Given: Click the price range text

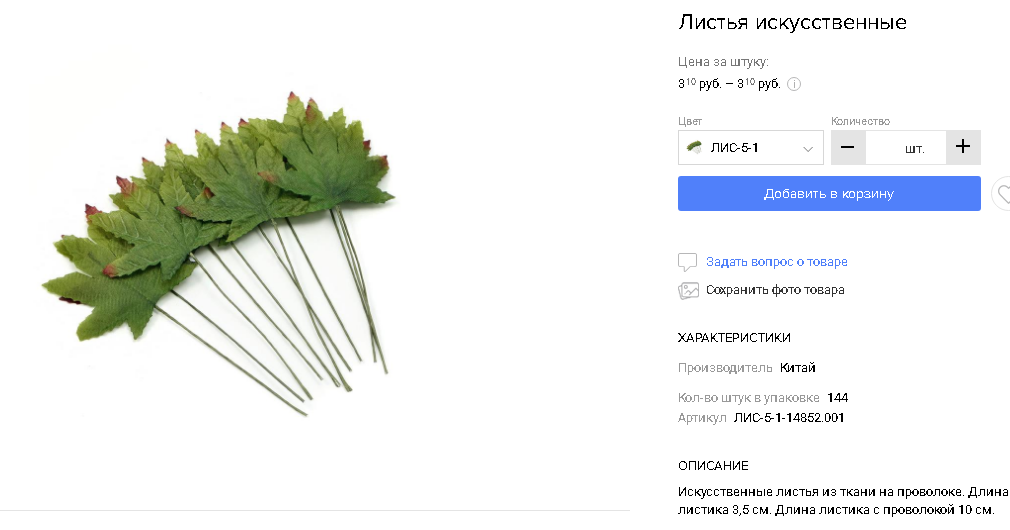Looking at the screenshot, I should pyautogui.click(x=729, y=84).
